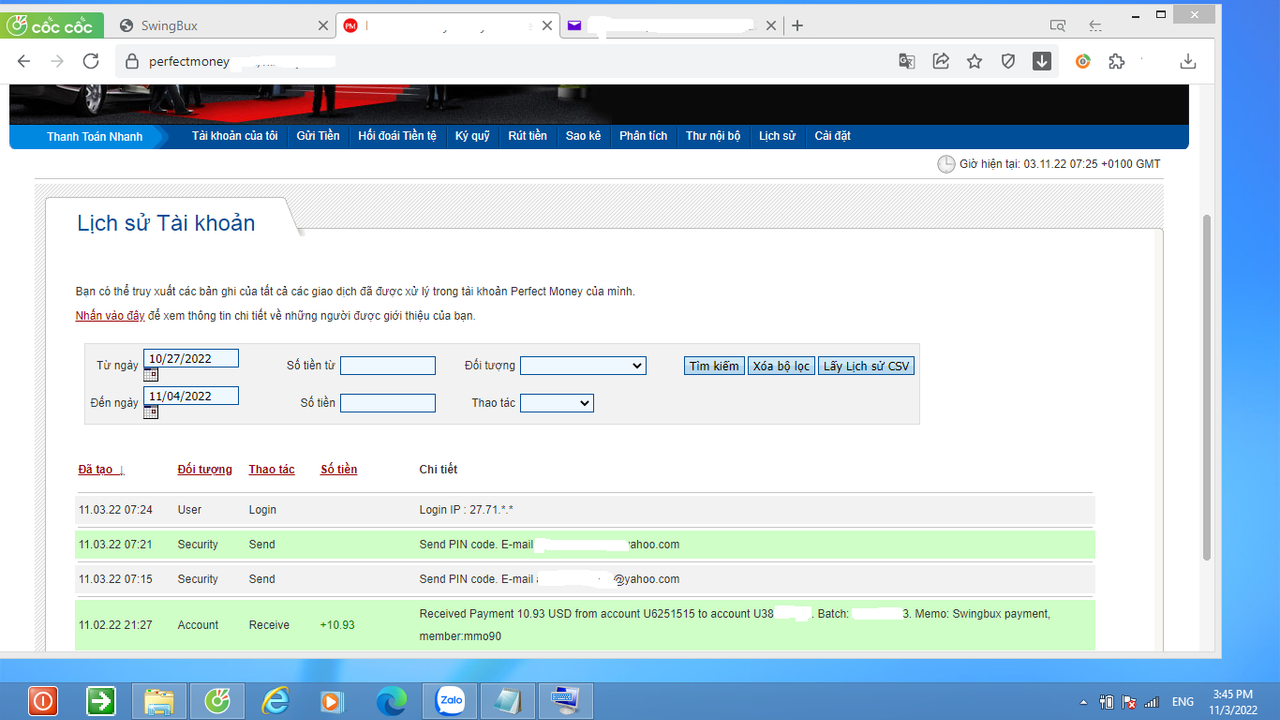Viewport: 1280px width, 720px height.
Task: Click the Cốc Cốc taskbar icon
Action: click(217, 702)
